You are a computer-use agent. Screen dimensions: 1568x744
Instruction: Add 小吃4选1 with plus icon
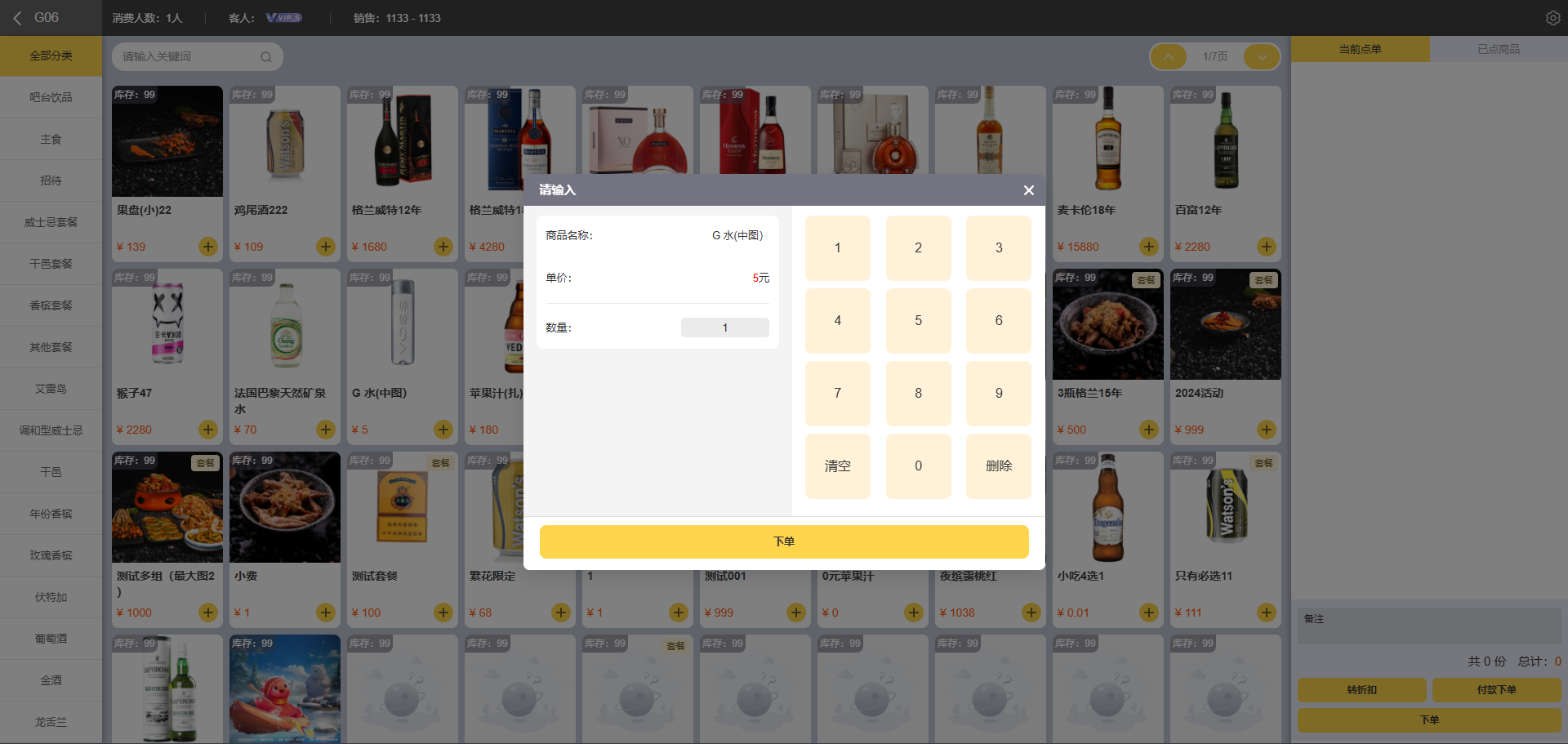click(x=1149, y=613)
